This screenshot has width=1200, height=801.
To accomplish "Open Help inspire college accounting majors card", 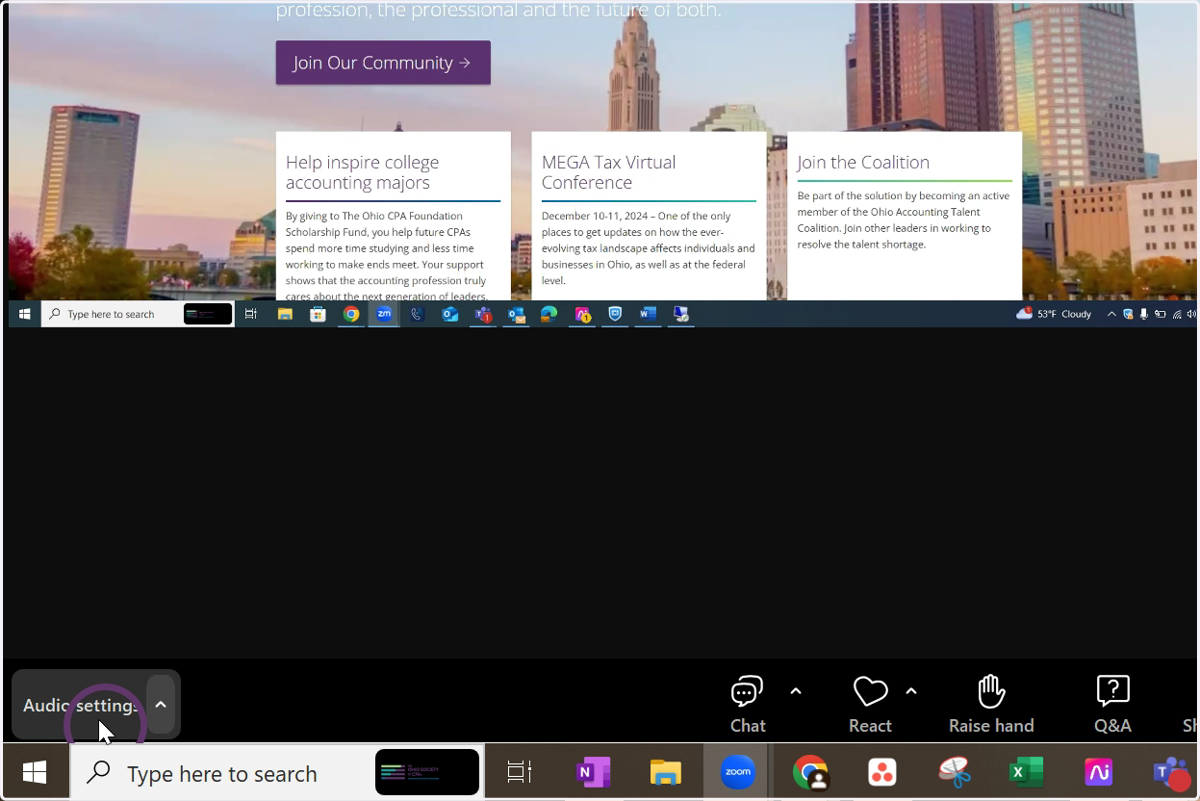I will (393, 216).
